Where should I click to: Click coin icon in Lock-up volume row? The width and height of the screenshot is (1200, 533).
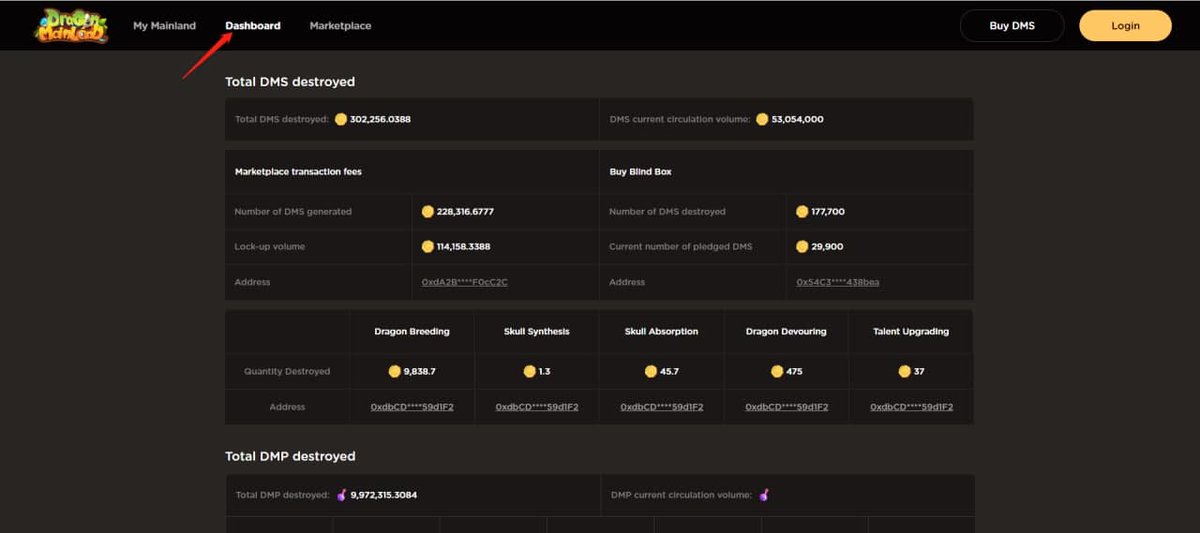click(x=428, y=247)
